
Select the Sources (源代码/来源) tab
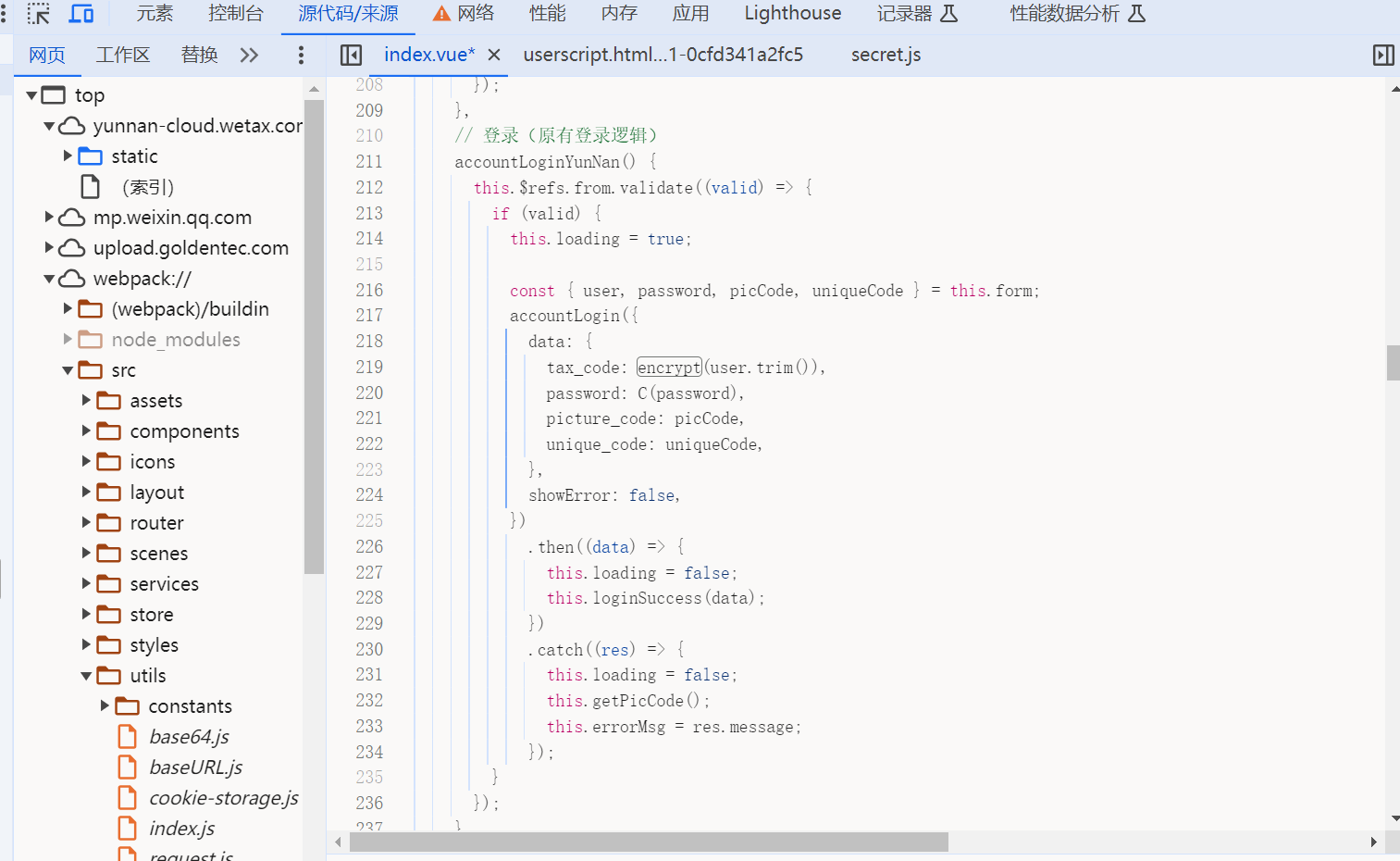pos(348,14)
